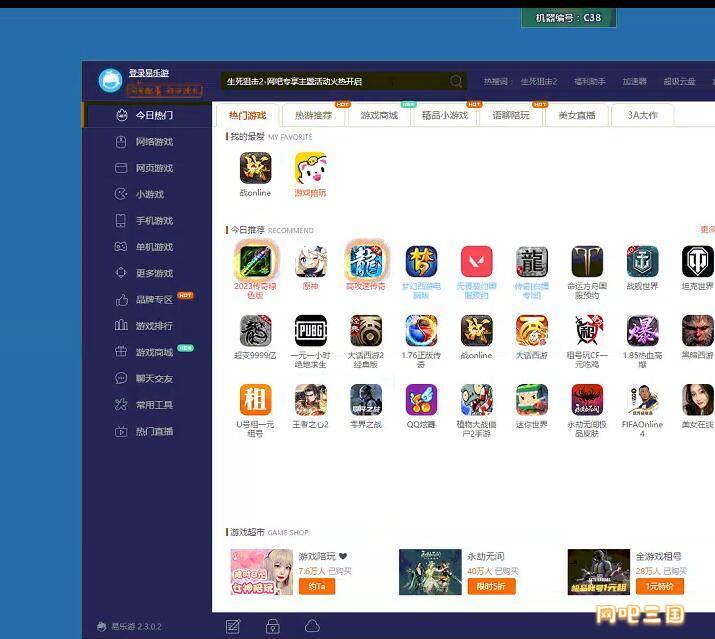Image resolution: width=715 pixels, height=639 pixels.
Task: Open the 游戏陪玩 shop thumbnail
Action: (261, 572)
